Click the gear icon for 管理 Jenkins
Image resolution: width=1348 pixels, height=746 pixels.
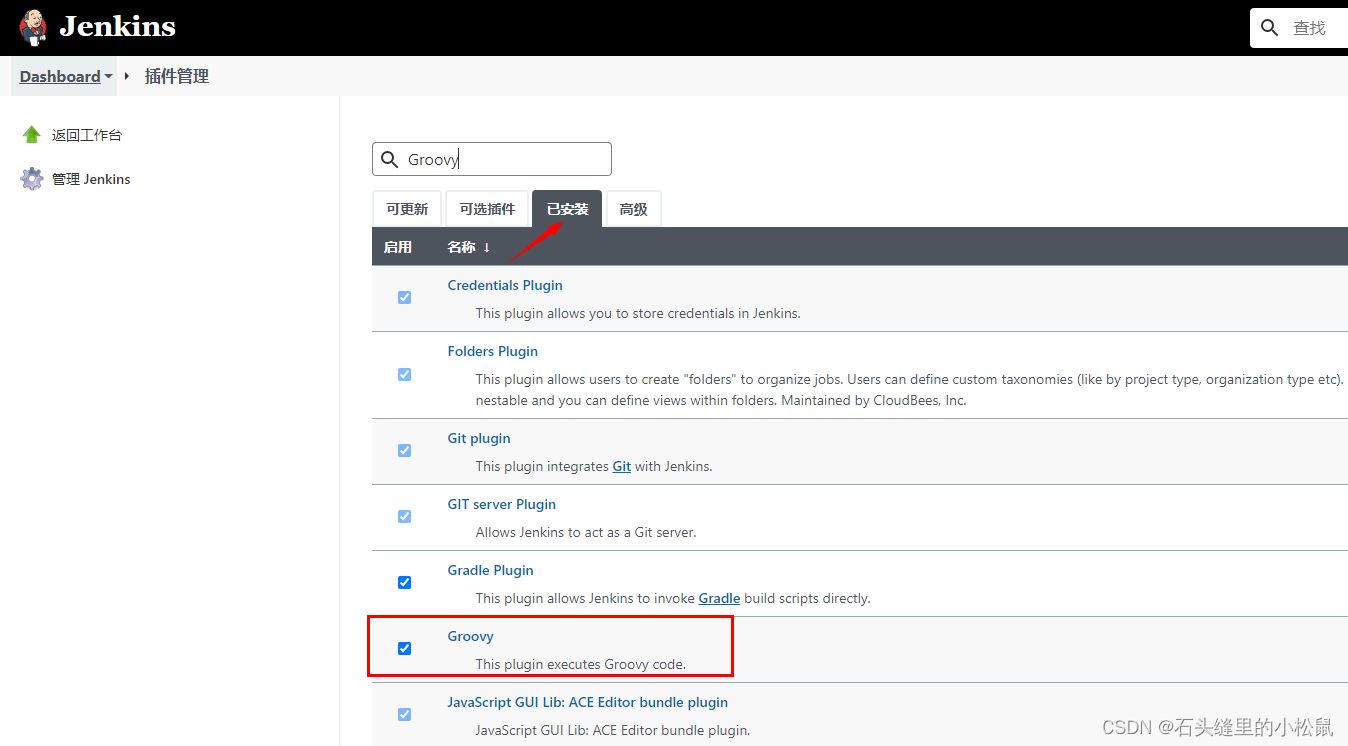point(32,179)
